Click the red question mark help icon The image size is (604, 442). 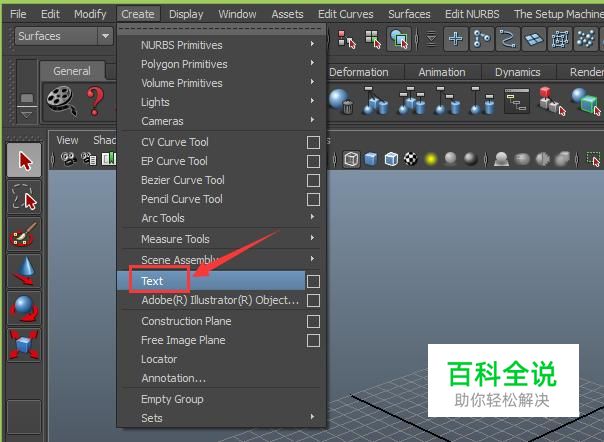tap(95, 101)
